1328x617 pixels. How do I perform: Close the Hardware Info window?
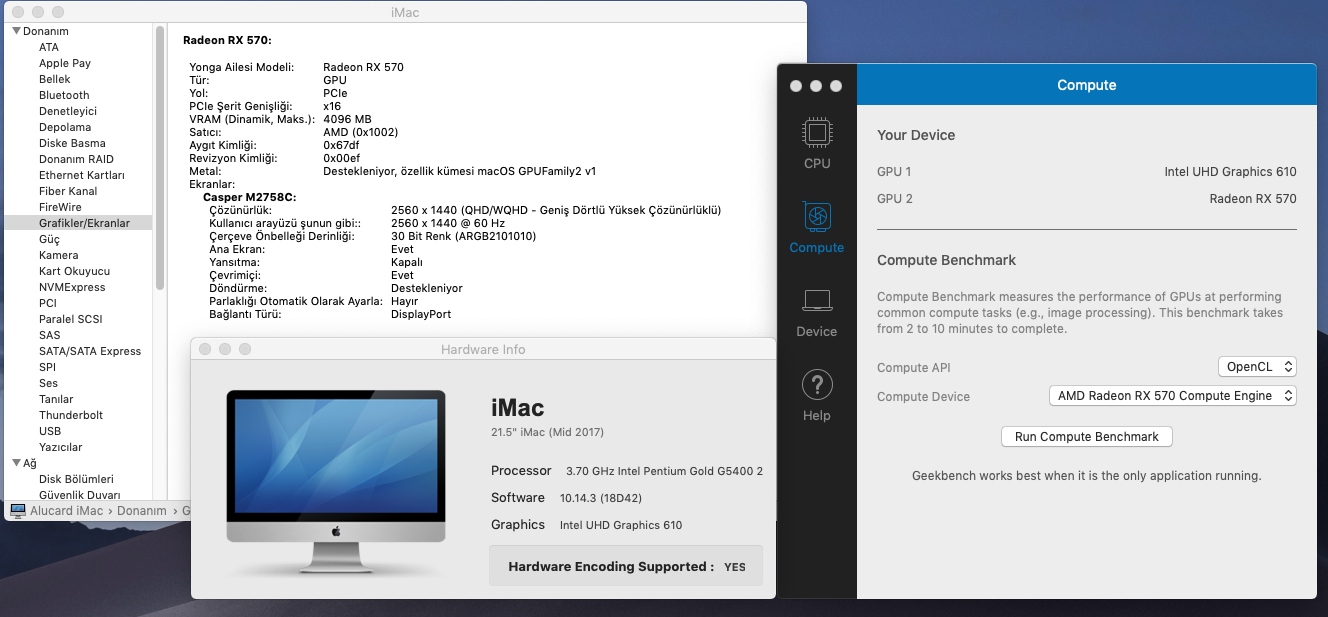205,349
